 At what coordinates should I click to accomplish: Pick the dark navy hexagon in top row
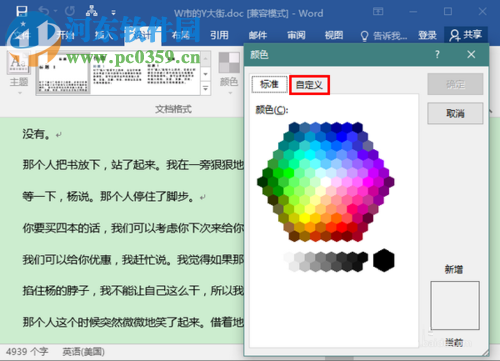[357, 127]
